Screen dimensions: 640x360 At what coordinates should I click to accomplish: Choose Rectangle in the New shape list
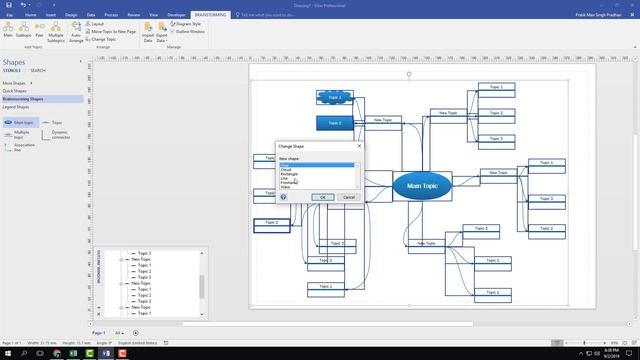click(289, 174)
